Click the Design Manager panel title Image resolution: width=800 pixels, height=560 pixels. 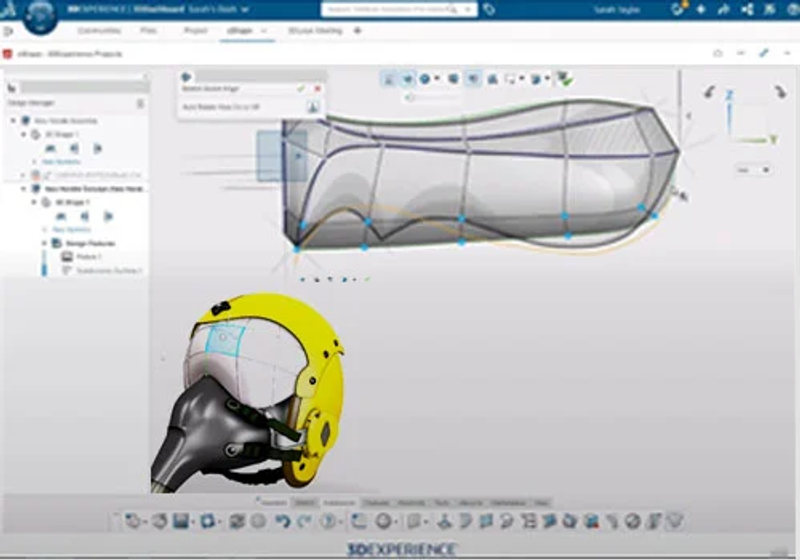[31, 103]
